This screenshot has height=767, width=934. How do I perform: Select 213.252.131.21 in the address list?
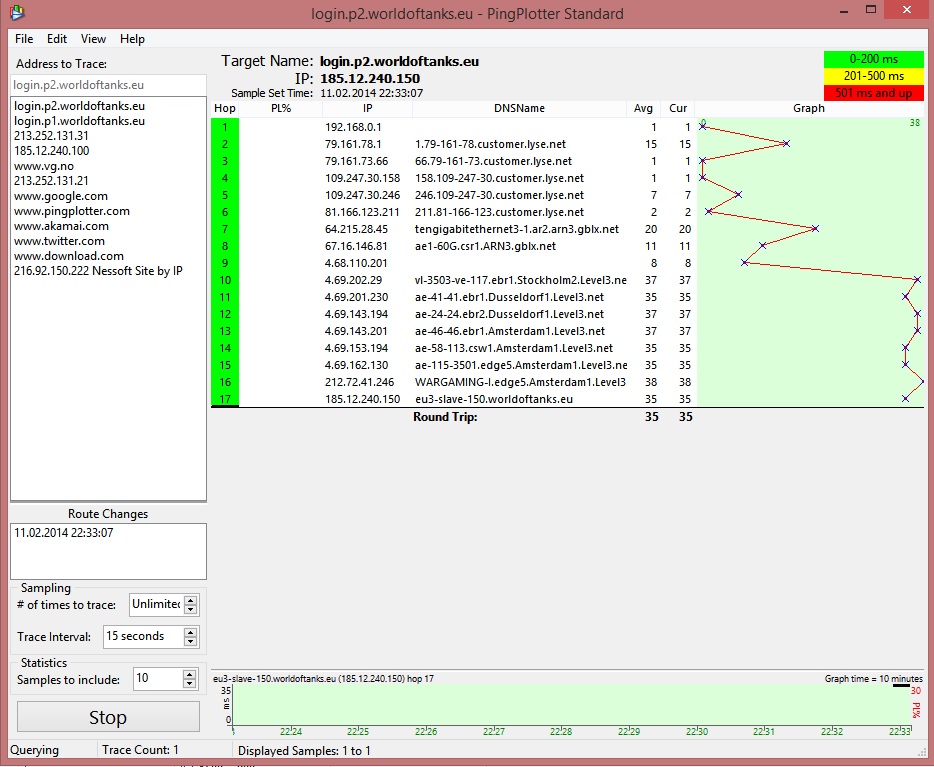[x=51, y=180]
